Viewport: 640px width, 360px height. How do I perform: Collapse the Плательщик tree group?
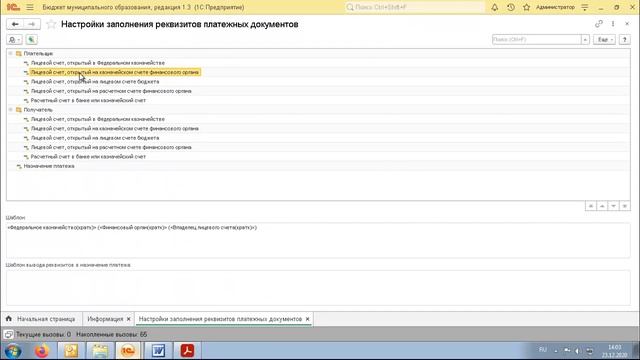[11, 53]
